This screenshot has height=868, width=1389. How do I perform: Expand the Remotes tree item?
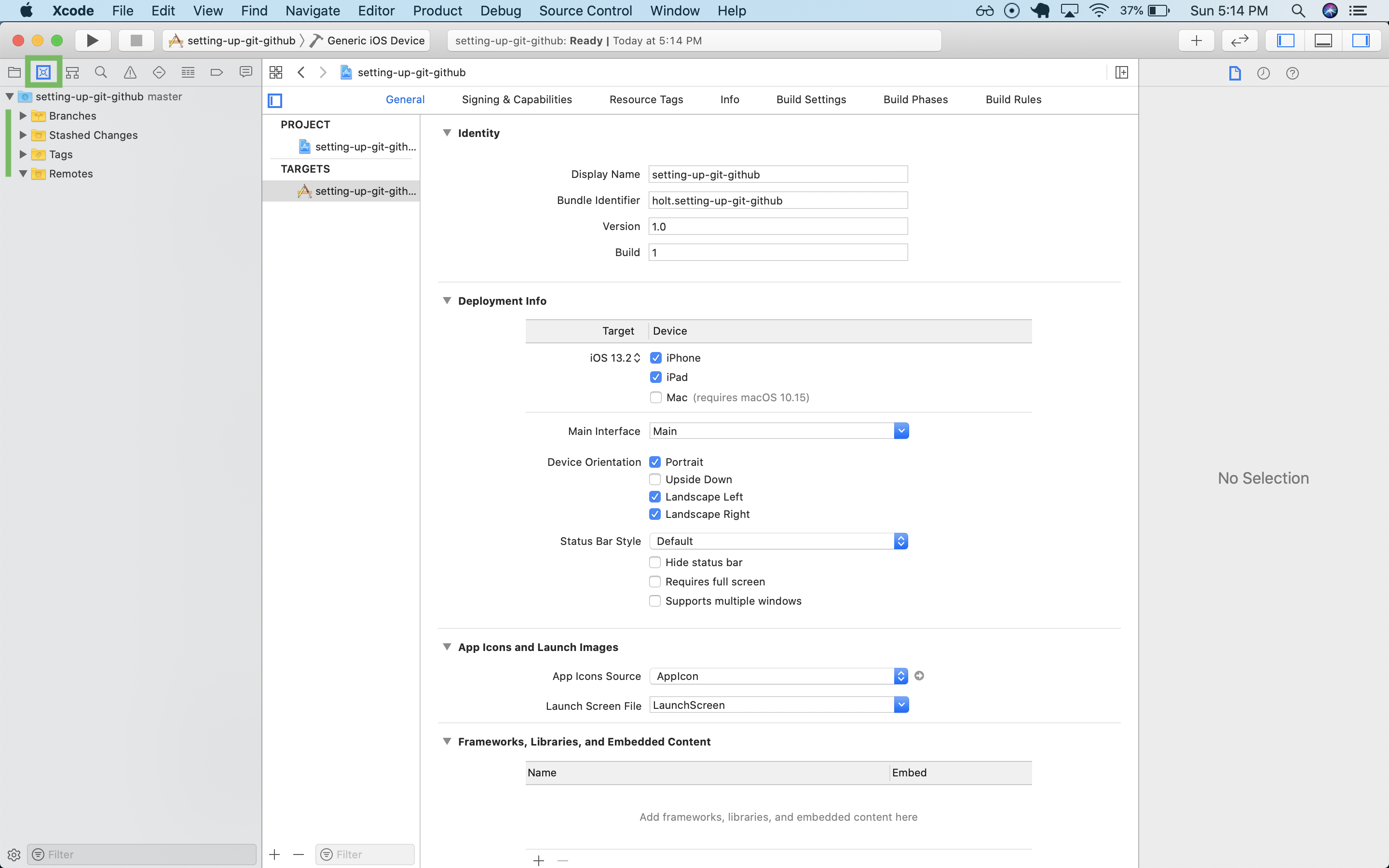tap(22, 173)
